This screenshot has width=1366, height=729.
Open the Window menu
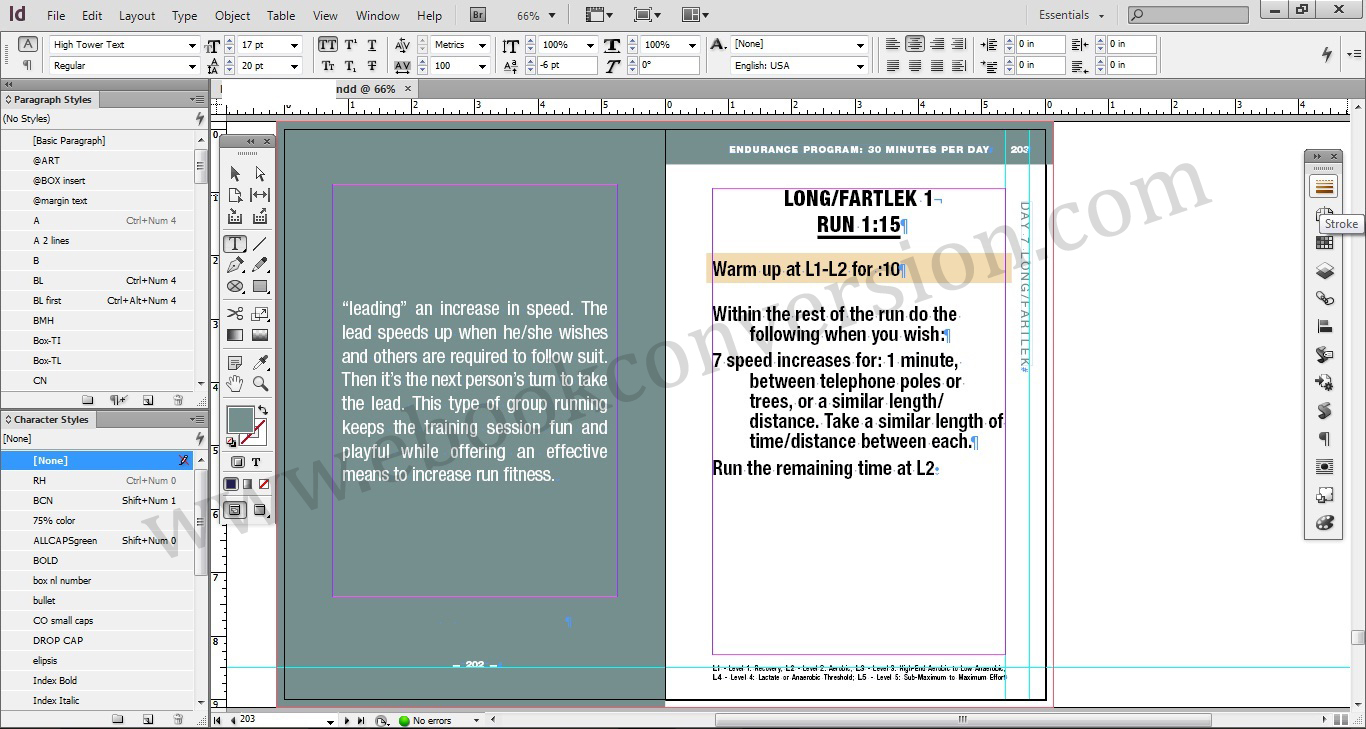(x=378, y=16)
